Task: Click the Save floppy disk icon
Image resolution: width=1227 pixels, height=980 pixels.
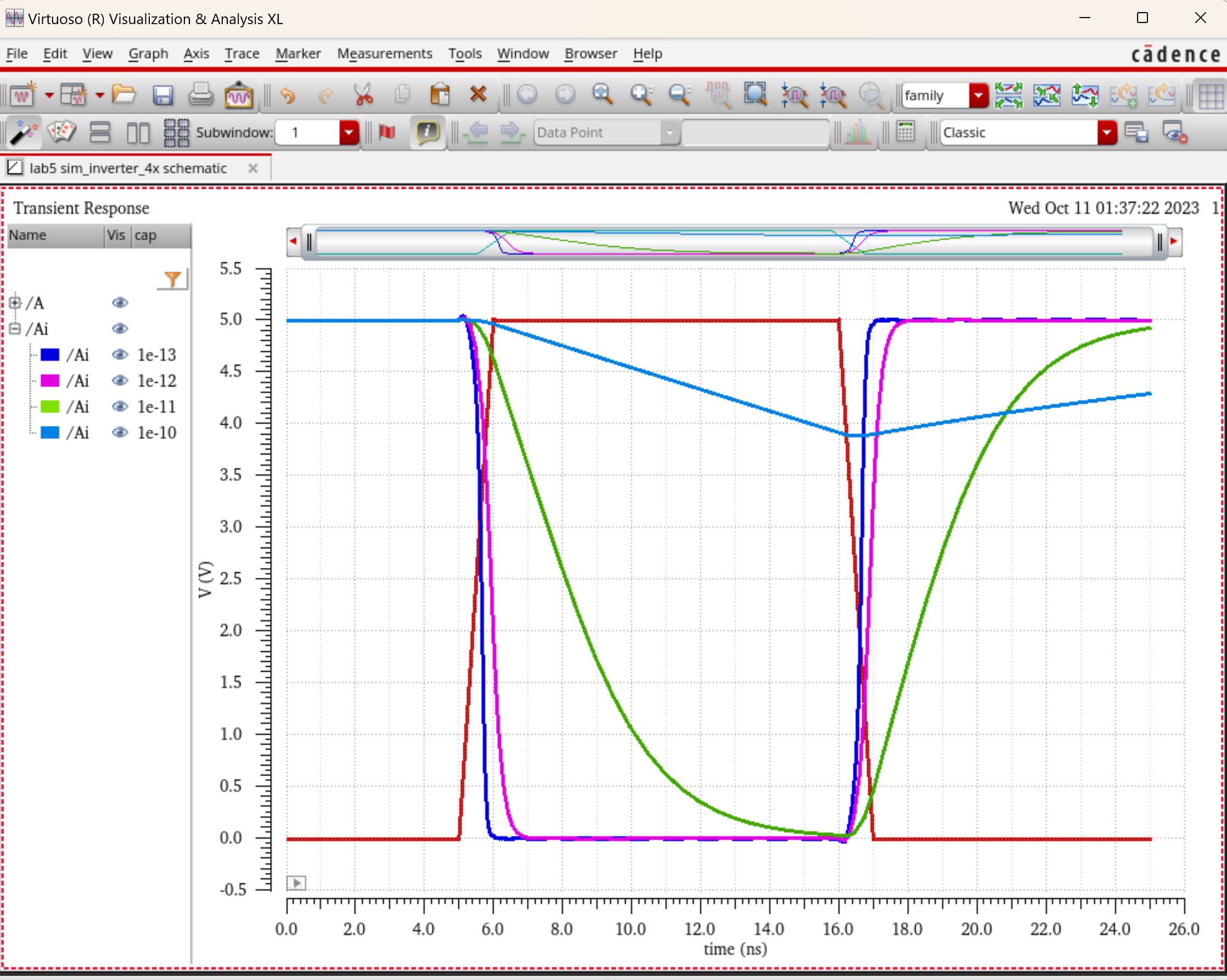Action: 162,95
